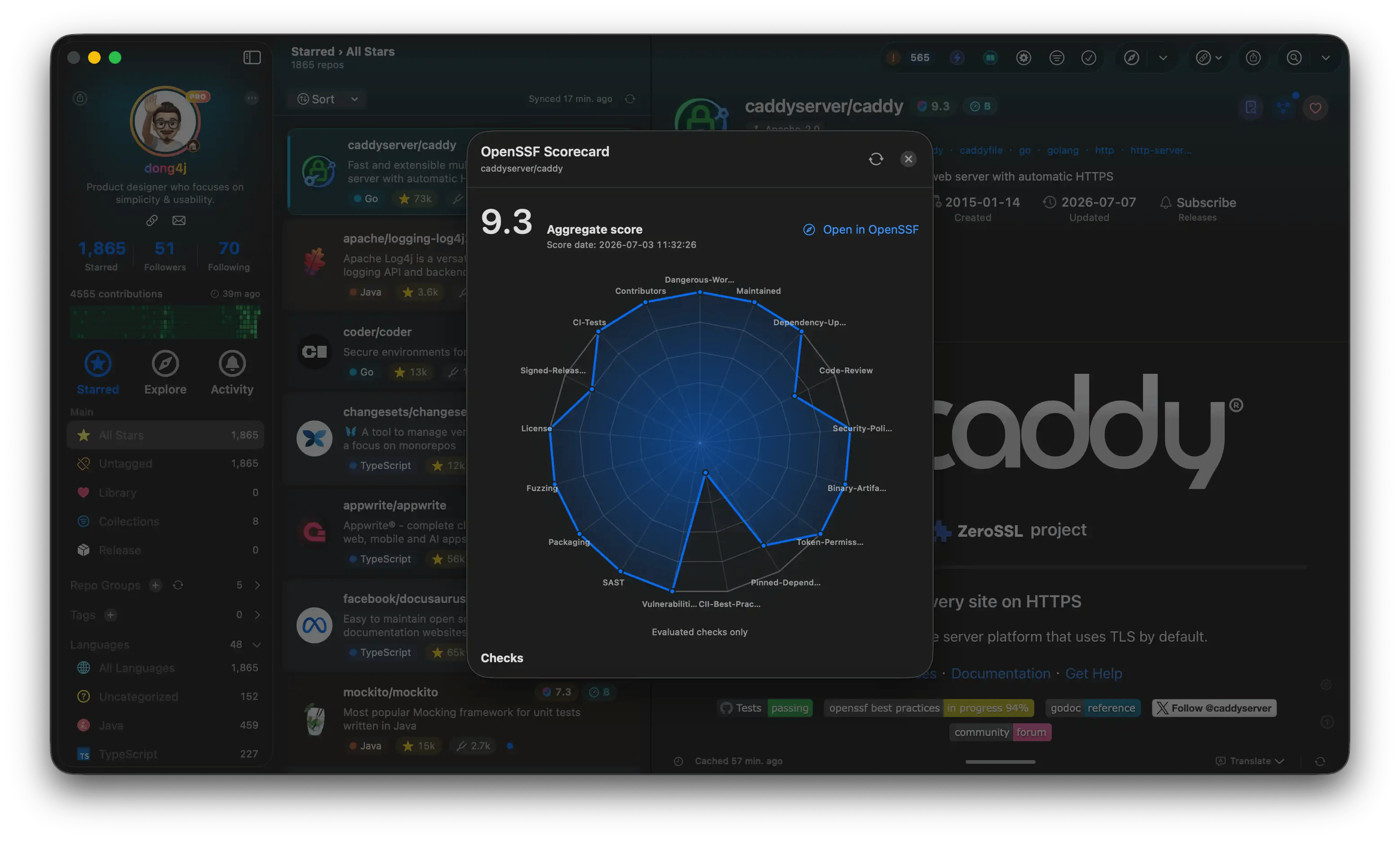Add a new Repo Group with plus icon
1400x841 pixels.
(x=155, y=585)
